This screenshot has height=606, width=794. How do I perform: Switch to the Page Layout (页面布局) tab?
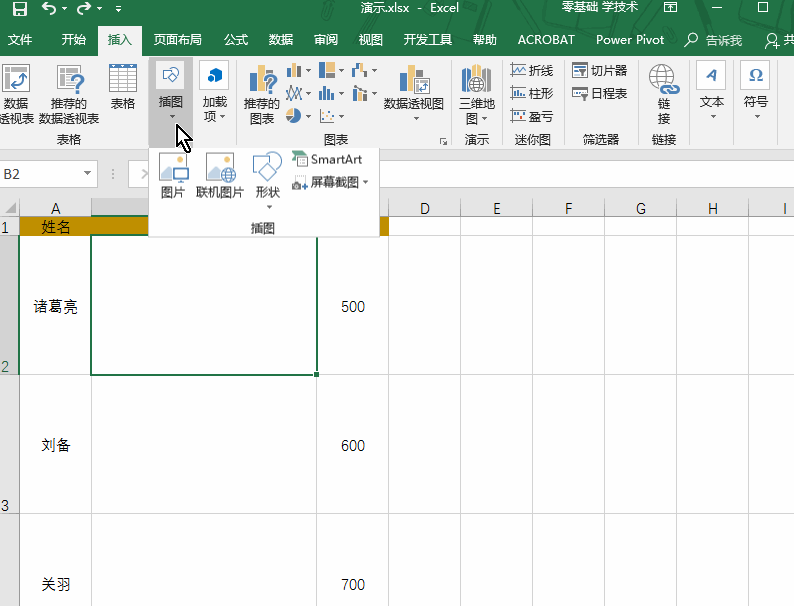(177, 40)
